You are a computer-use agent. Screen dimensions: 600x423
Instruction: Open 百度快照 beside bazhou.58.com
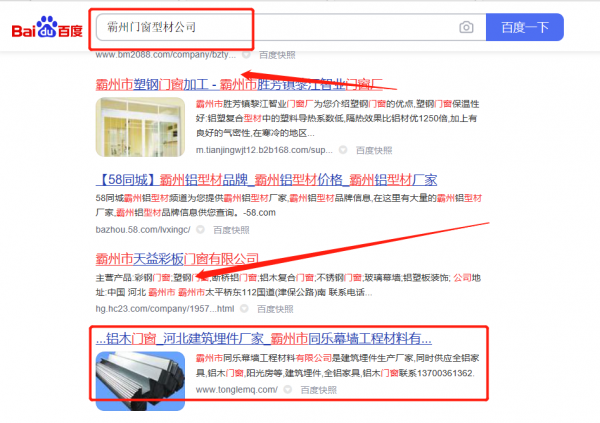click(231, 230)
